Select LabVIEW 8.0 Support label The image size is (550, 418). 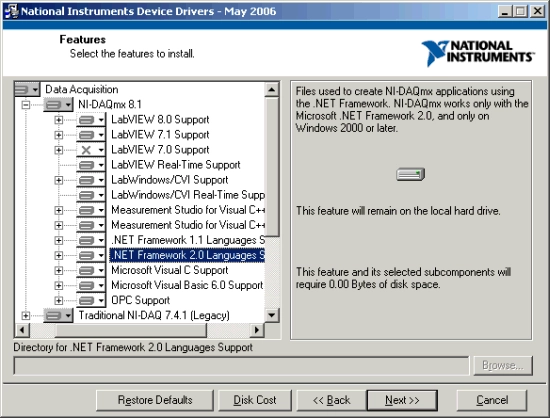point(160,120)
